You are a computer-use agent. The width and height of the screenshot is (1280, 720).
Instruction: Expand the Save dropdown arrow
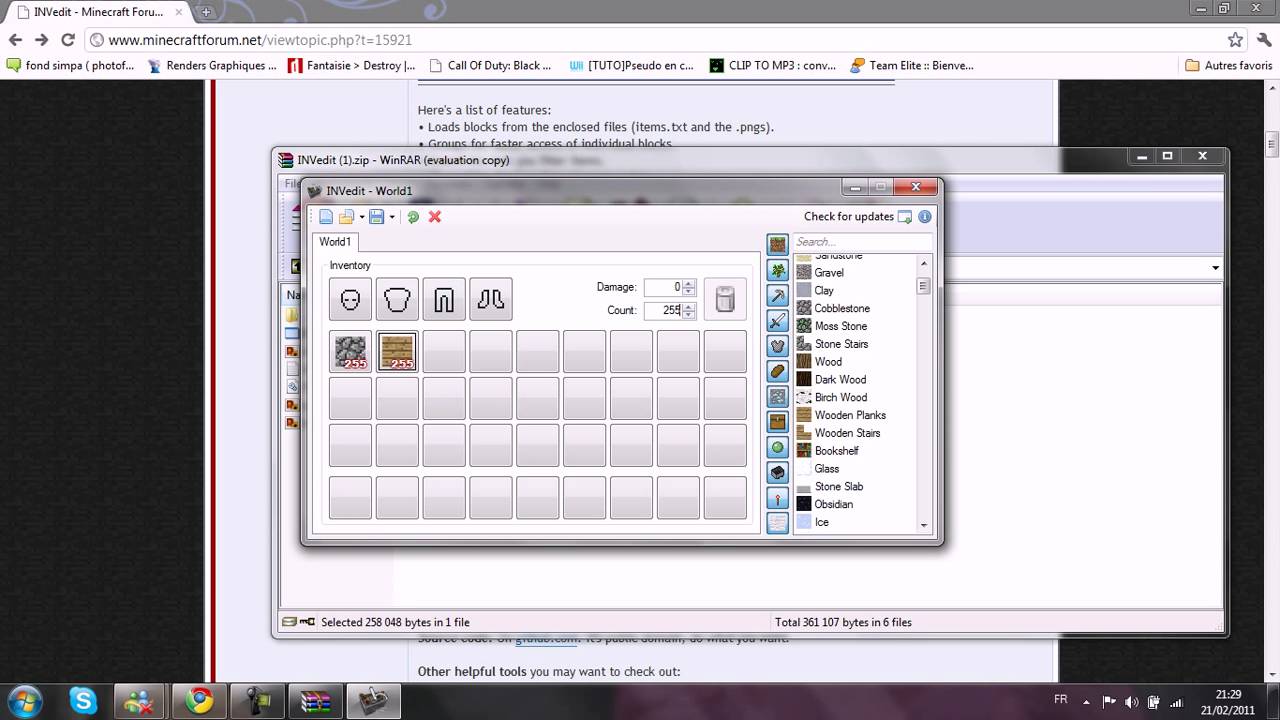click(x=392, y=217)
